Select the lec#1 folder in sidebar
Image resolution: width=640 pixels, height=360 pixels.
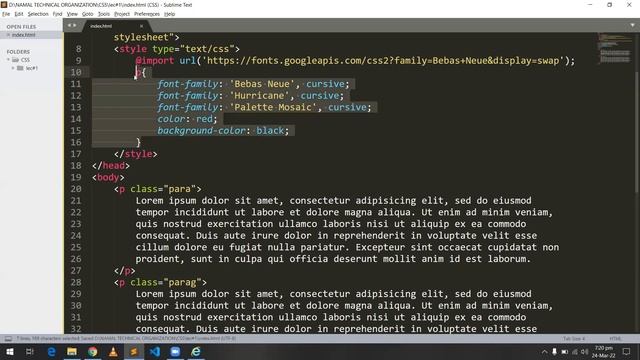tap(31, 68)
